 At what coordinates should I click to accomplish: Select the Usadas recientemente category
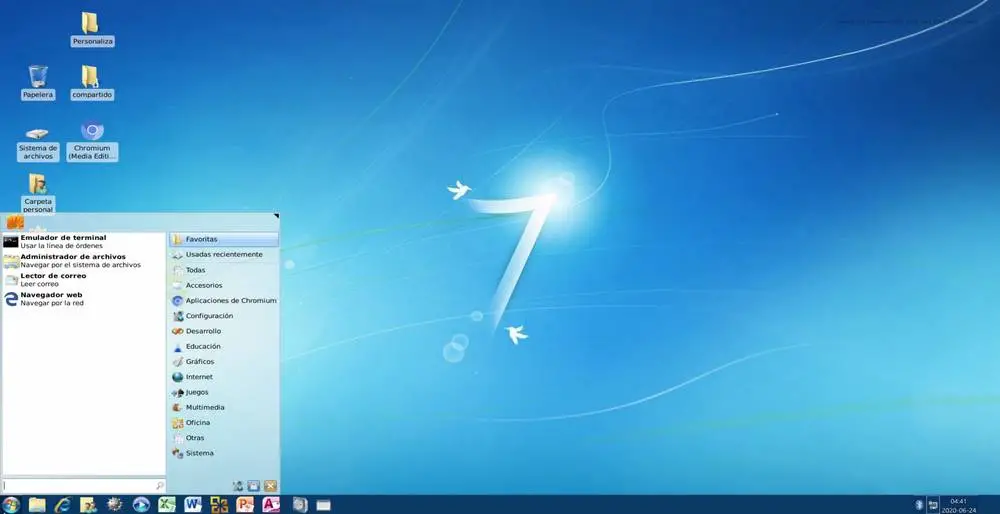(224, 254)
